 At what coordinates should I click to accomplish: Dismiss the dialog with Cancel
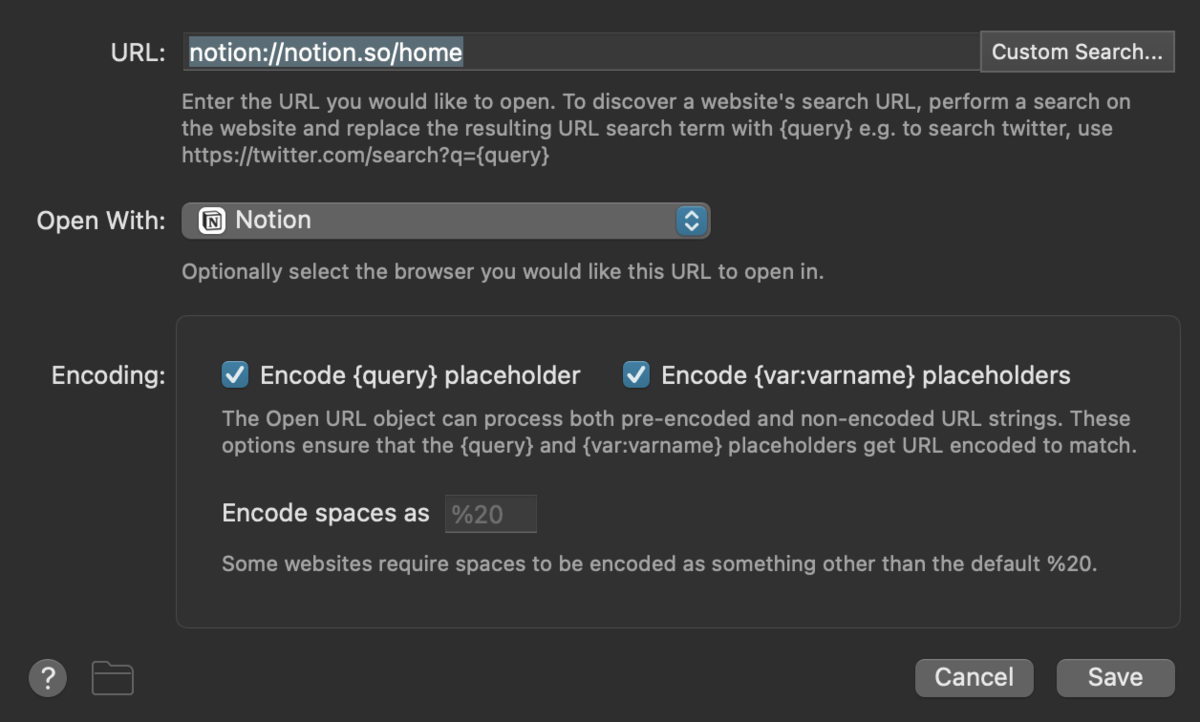[x=974, y=677]
